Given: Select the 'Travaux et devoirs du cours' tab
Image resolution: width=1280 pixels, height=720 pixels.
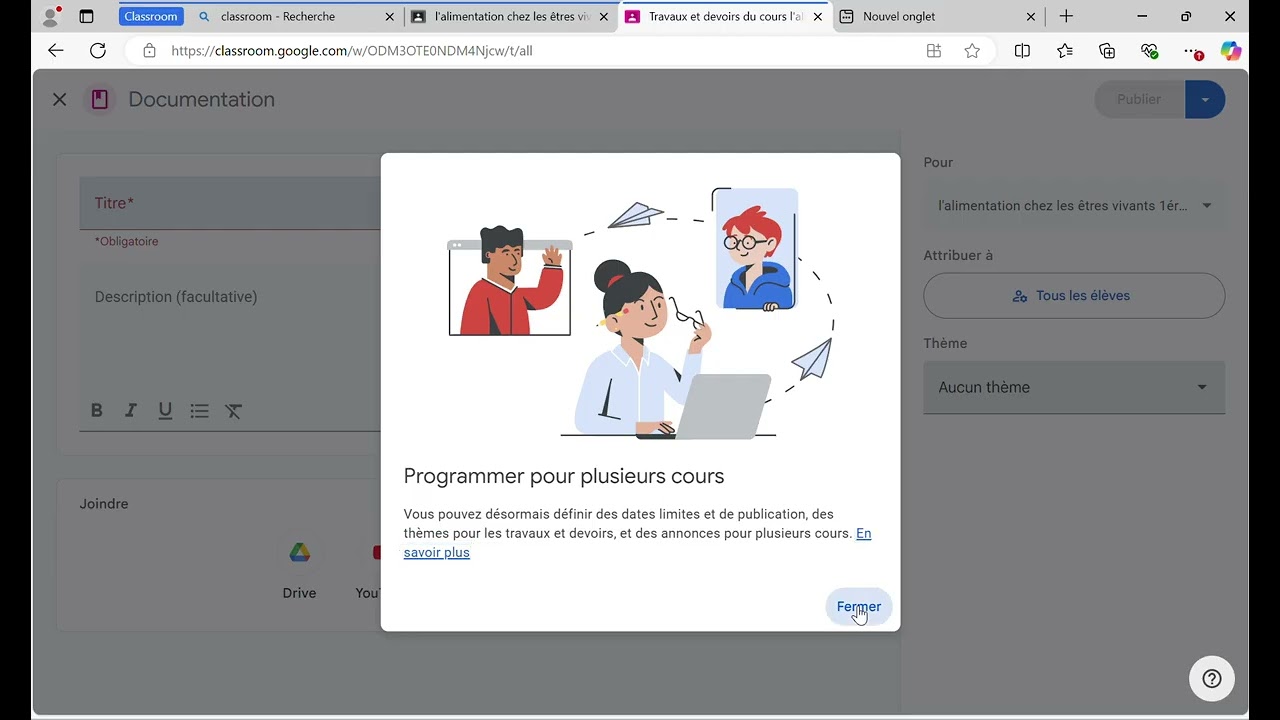Looking at the screenshot, I should (x=725, y=16).
